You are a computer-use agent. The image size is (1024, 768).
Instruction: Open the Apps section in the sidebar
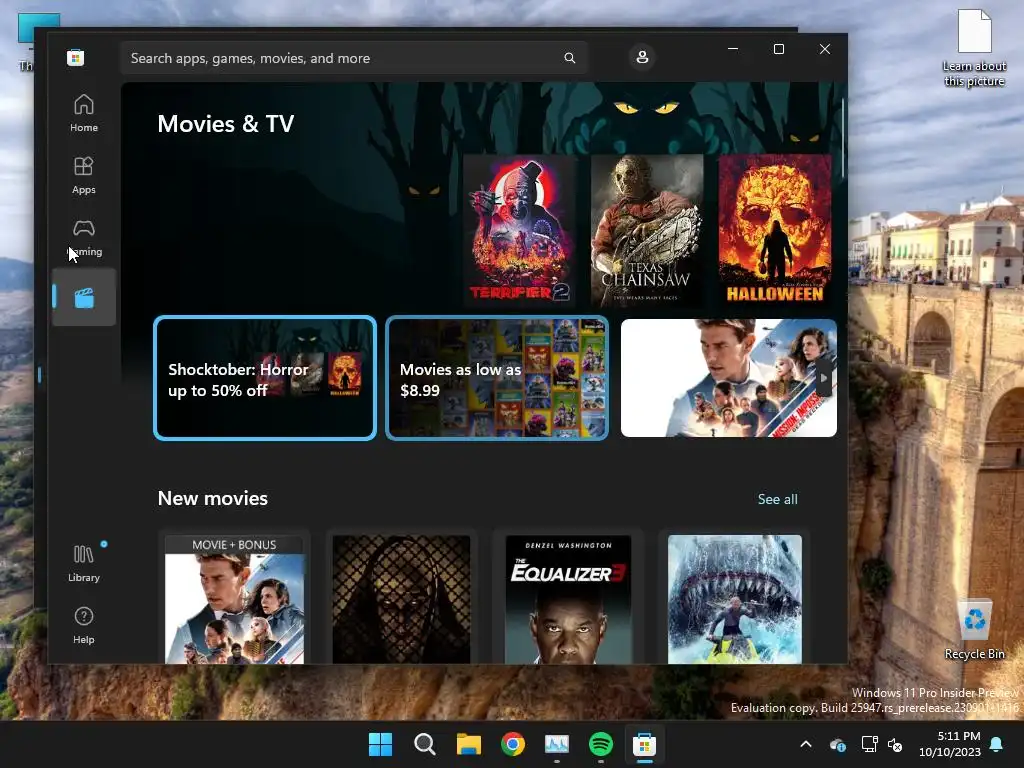[x=84, y=175]
